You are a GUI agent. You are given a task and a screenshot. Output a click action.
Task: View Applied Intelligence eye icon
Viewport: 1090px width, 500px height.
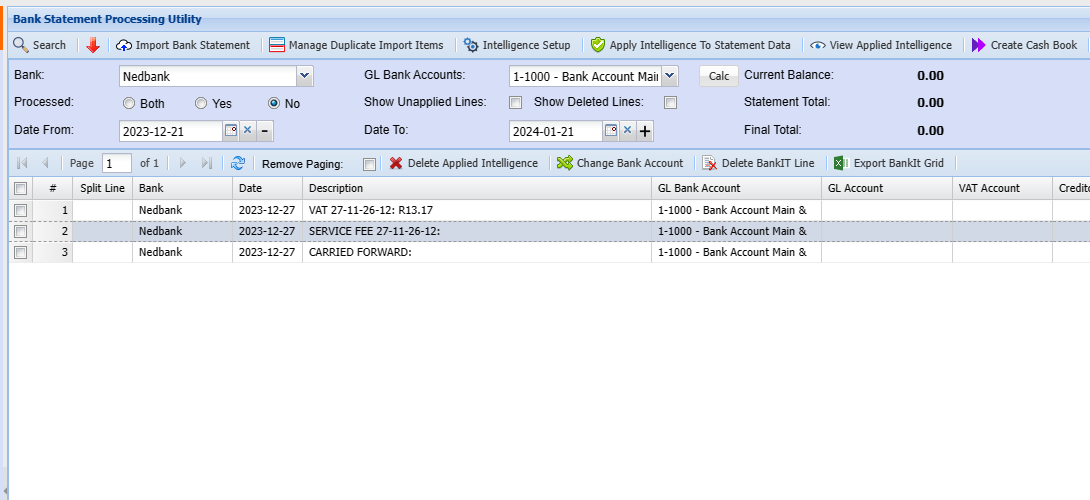point(818,45)
